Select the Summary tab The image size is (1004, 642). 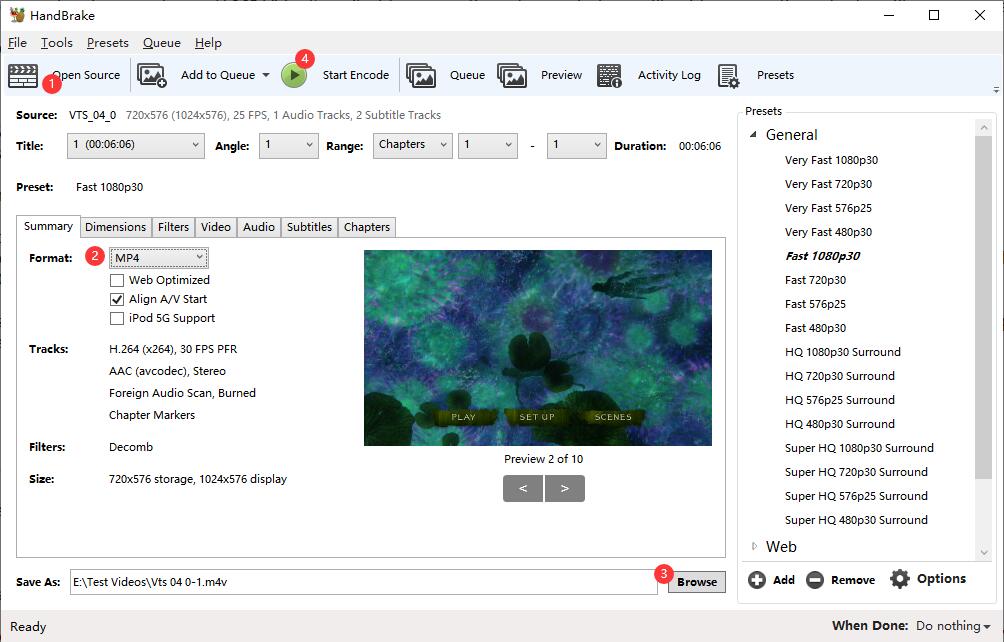(x=48, y=227)
